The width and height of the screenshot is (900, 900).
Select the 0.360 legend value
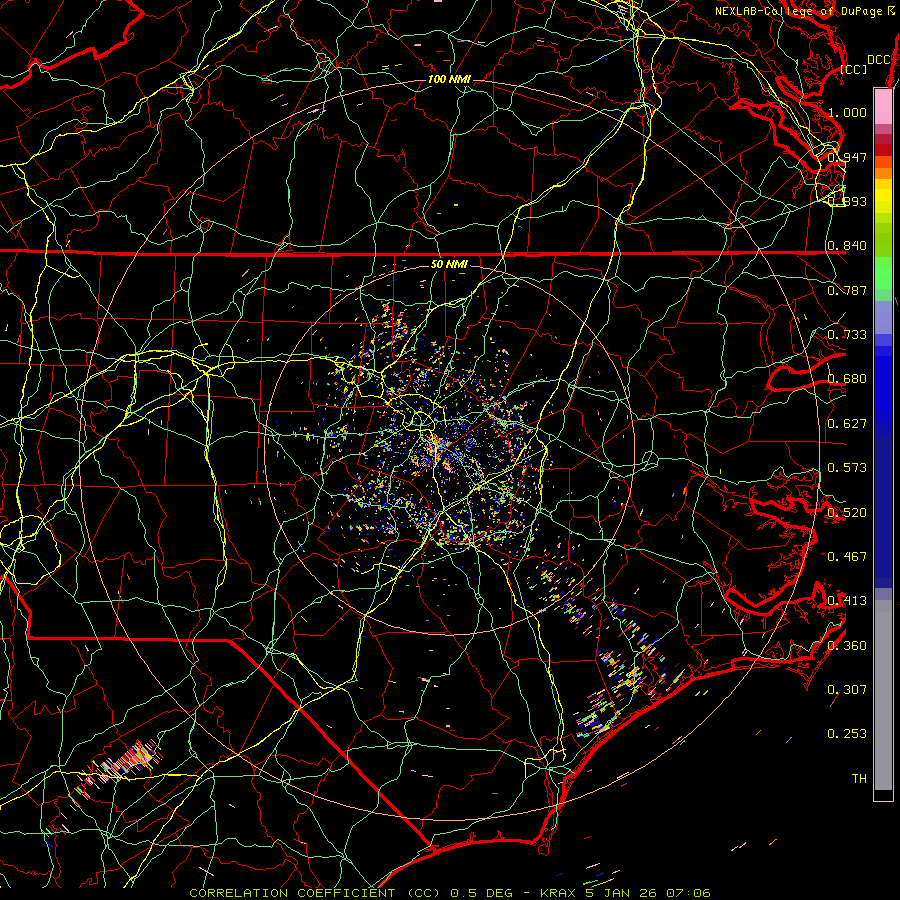[x=847, y=646]
